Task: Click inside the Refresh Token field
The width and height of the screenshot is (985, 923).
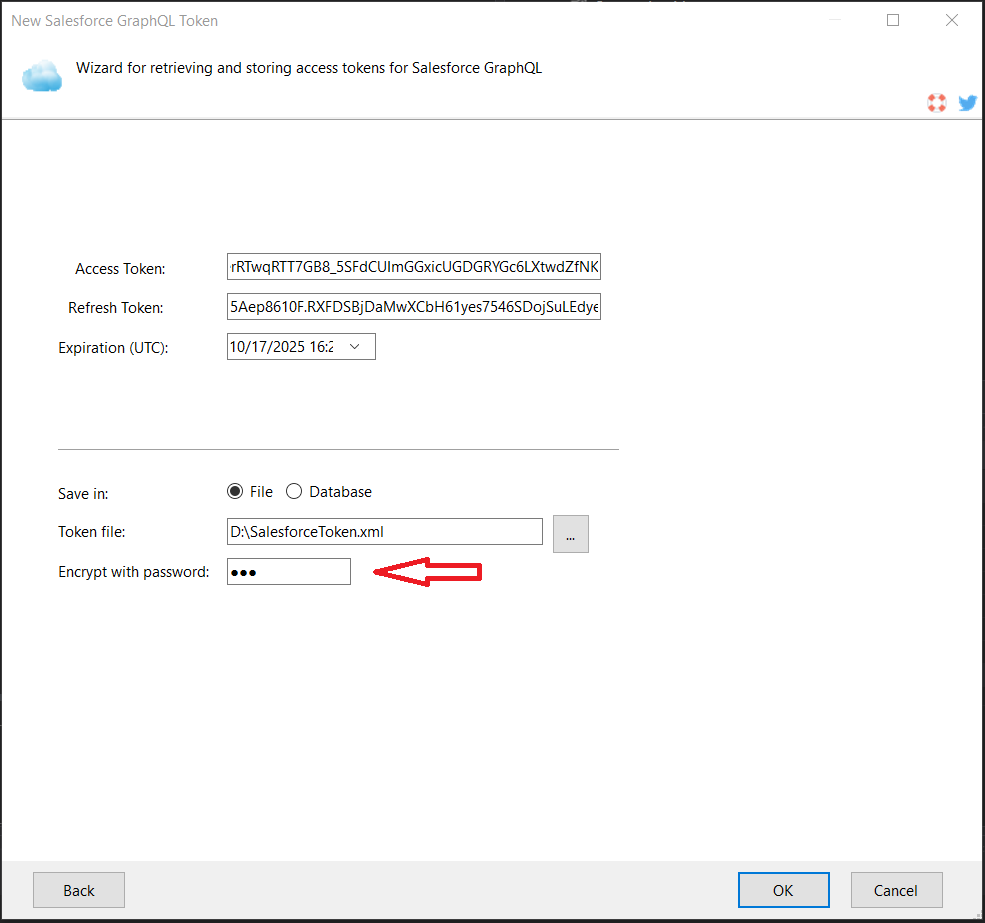Action: (413, 307)
